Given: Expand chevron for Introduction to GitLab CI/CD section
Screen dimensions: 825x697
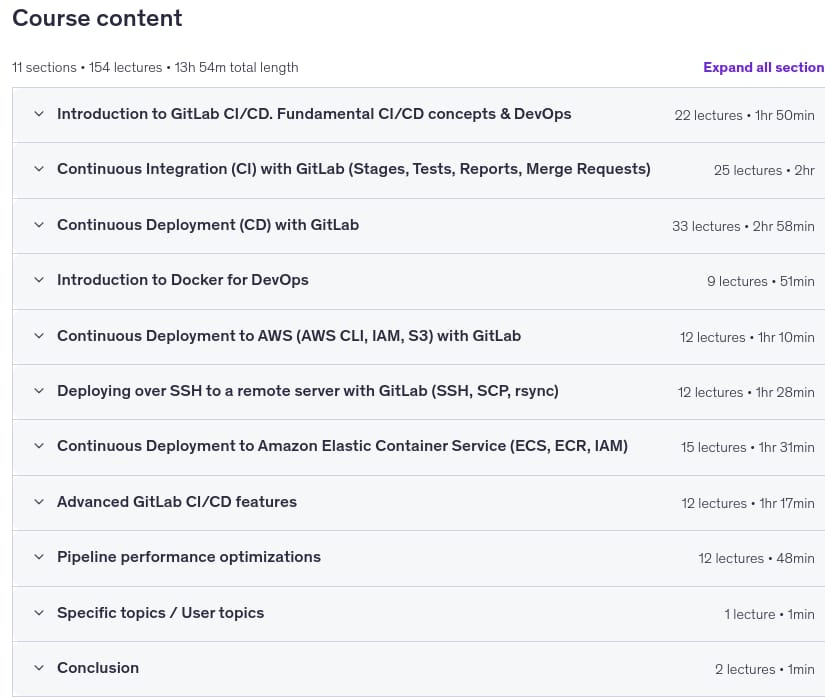Looking at the screenshot, I should click(x=39, y=114).
